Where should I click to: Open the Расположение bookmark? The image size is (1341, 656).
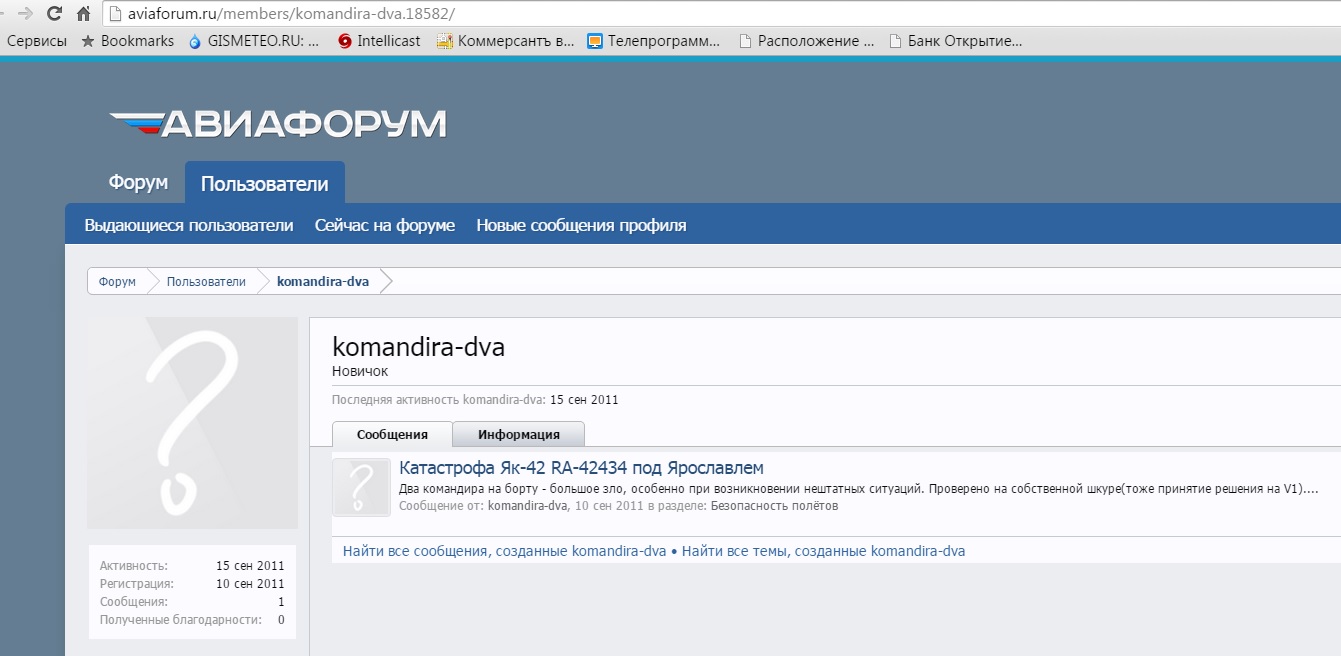(x=806, y=41)
